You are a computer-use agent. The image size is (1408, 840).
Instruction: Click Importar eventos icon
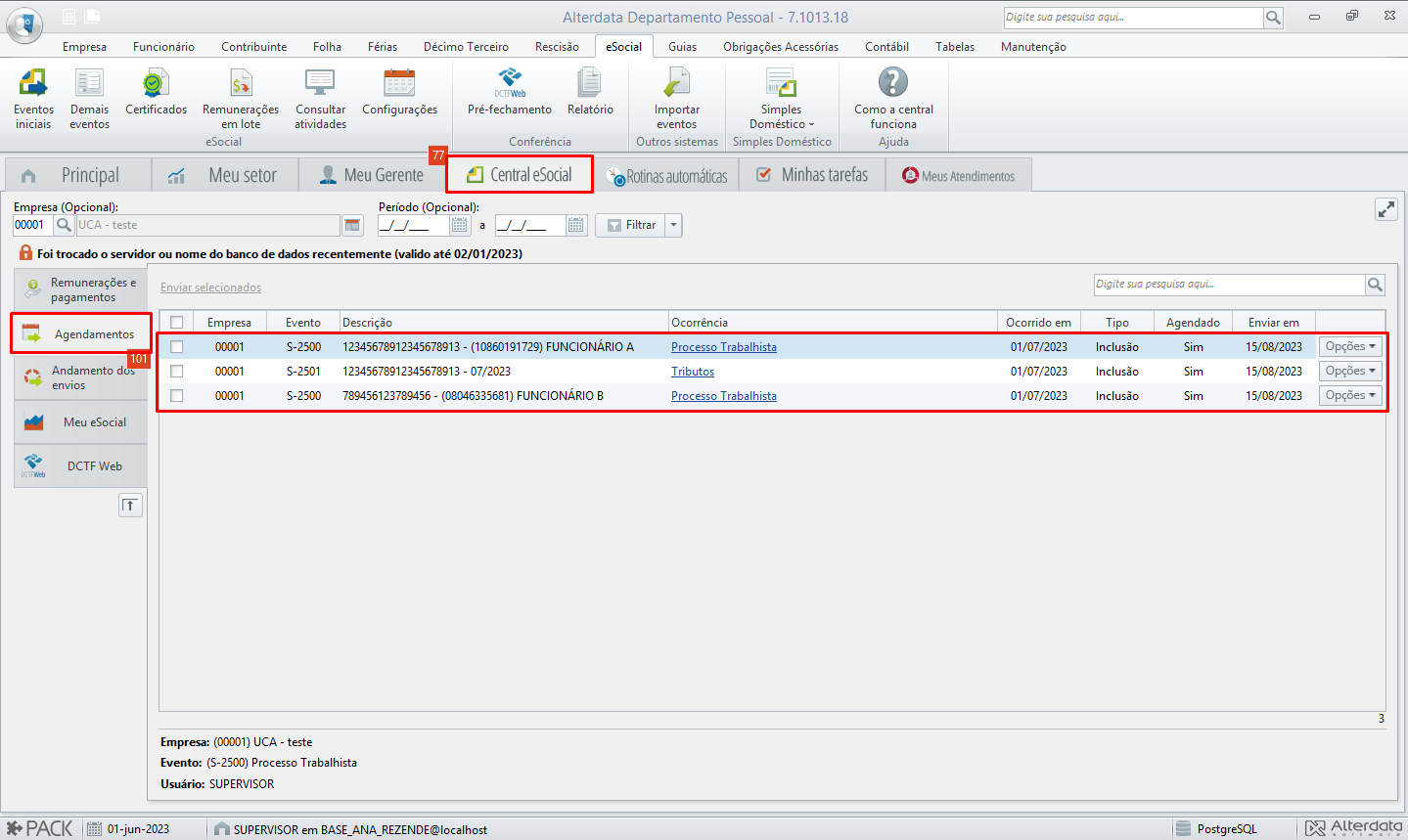677,99
